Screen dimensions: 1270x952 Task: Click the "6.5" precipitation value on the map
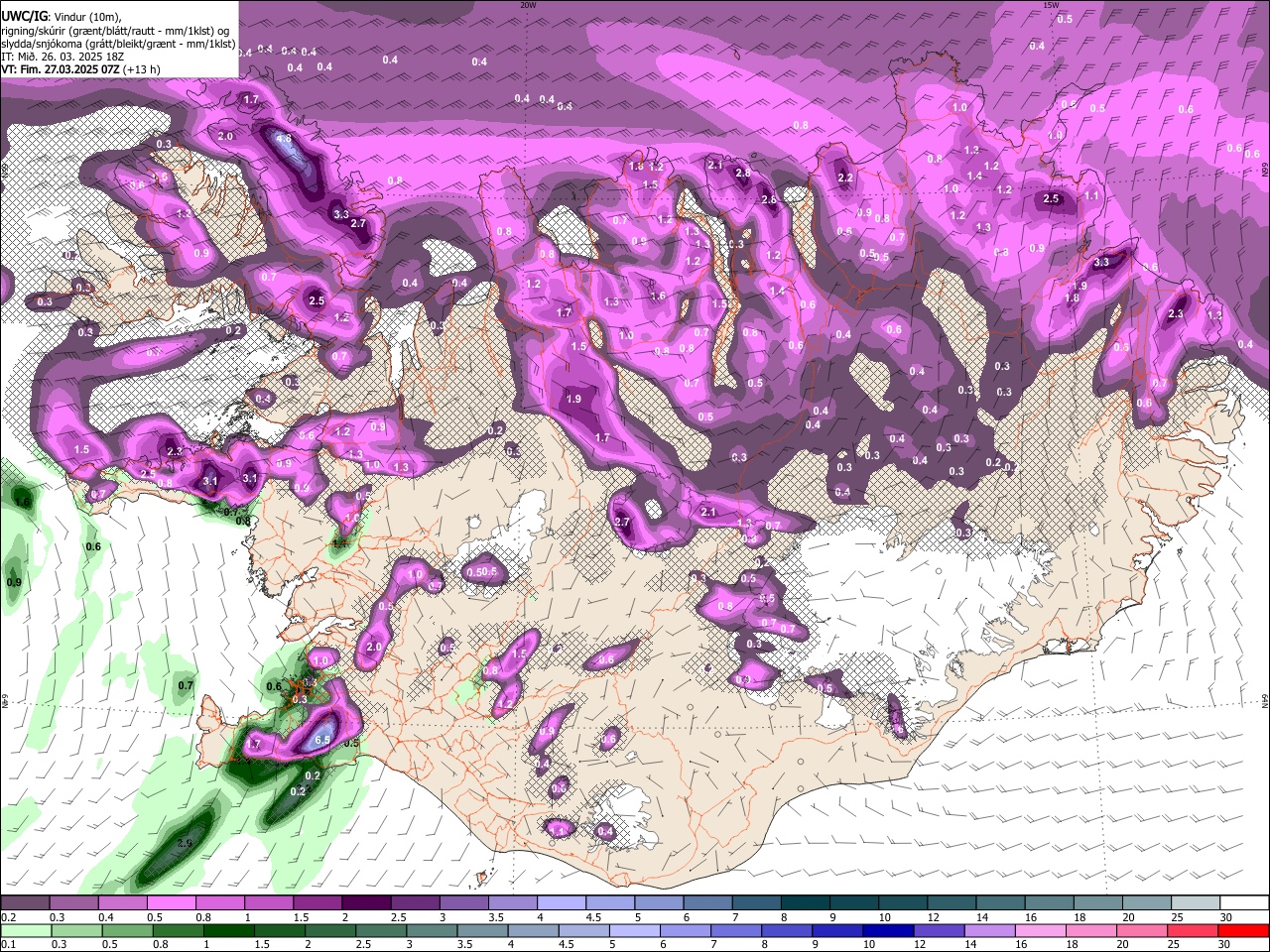tap(321, 740)
